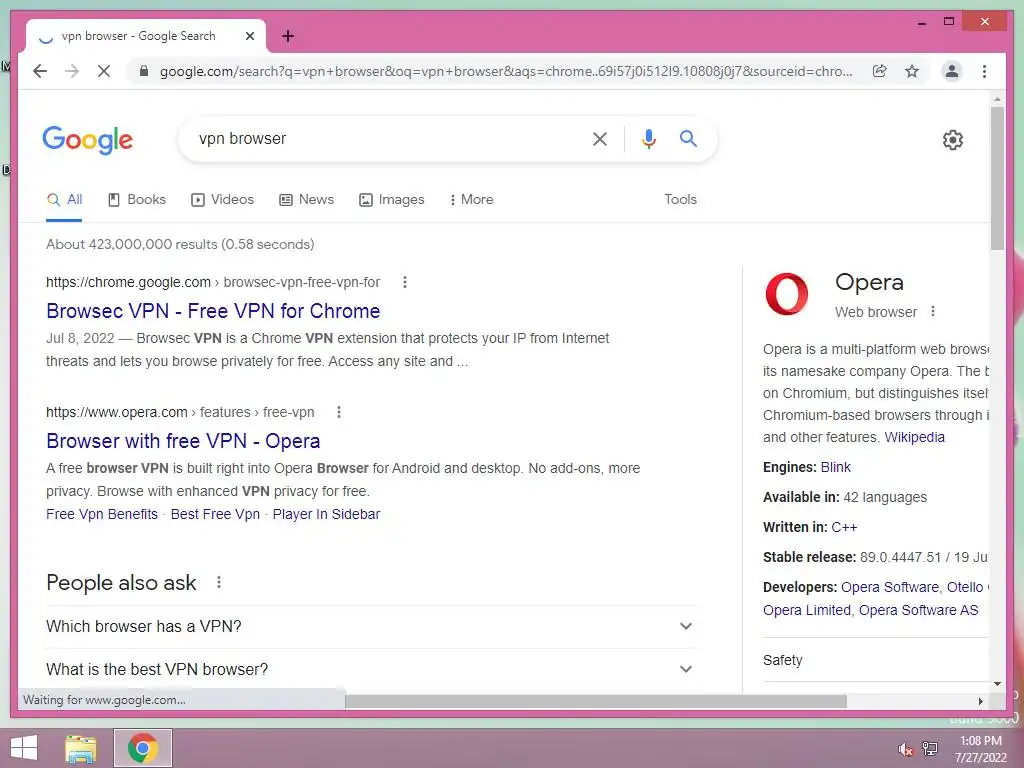The image size is (1024, 768).
Task: Open options for opera.com result
Action: coord(338,412)
